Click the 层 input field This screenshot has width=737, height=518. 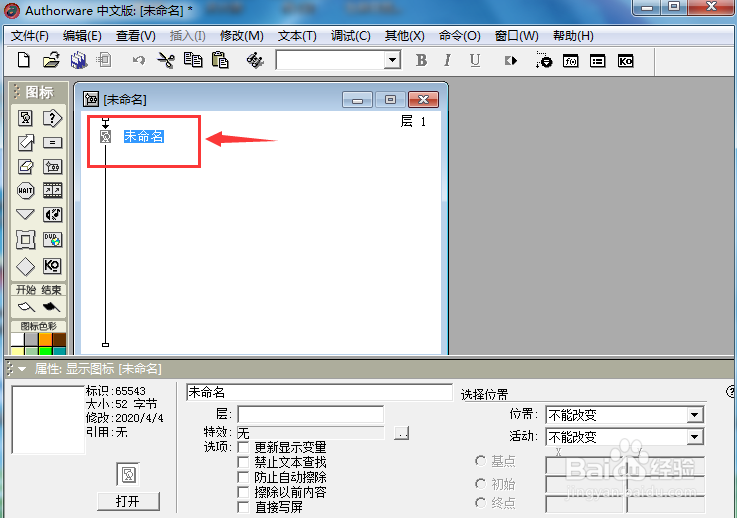pos(311,414)
